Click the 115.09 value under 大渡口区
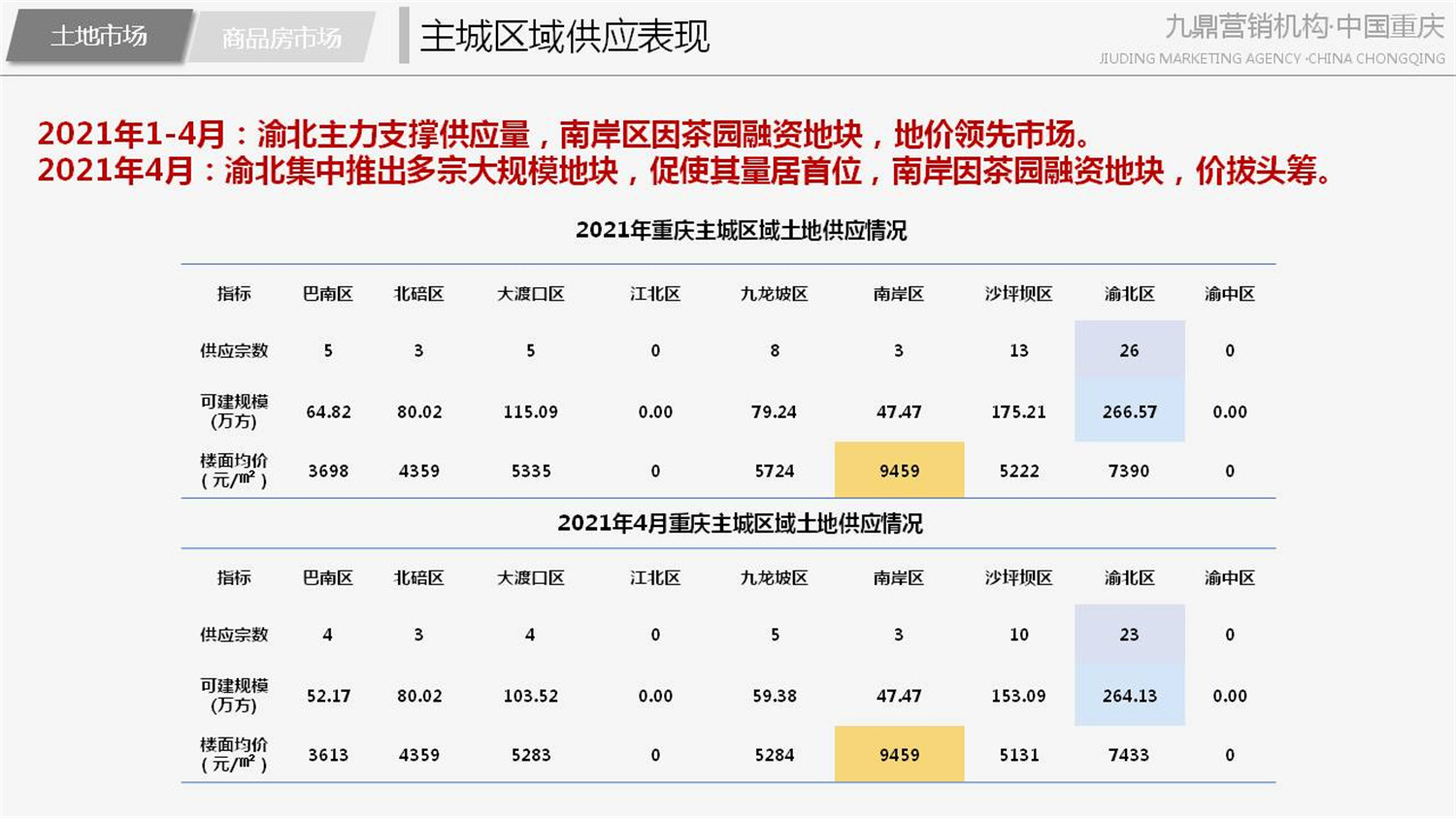This screenshot has height=818, width=1456. point(530,411)
